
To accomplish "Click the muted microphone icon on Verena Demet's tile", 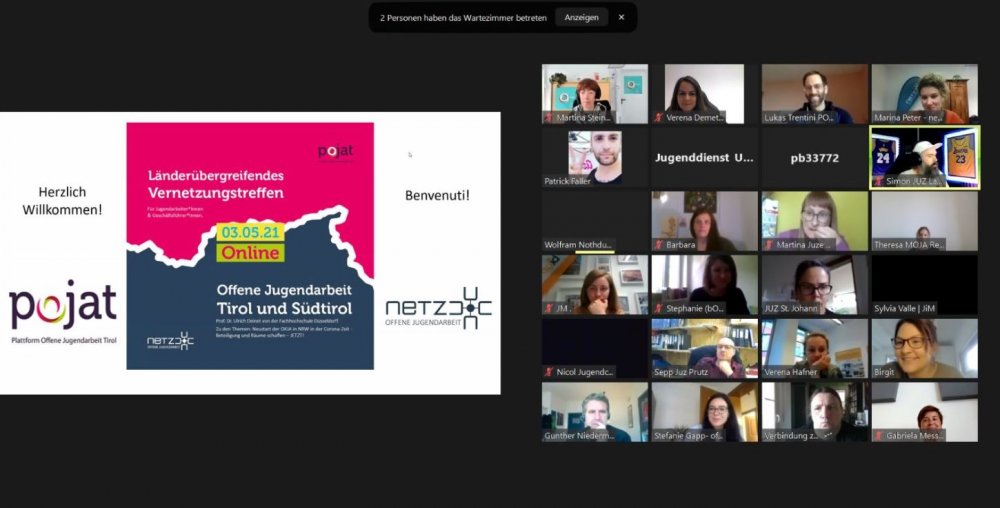I will [658, 118].
